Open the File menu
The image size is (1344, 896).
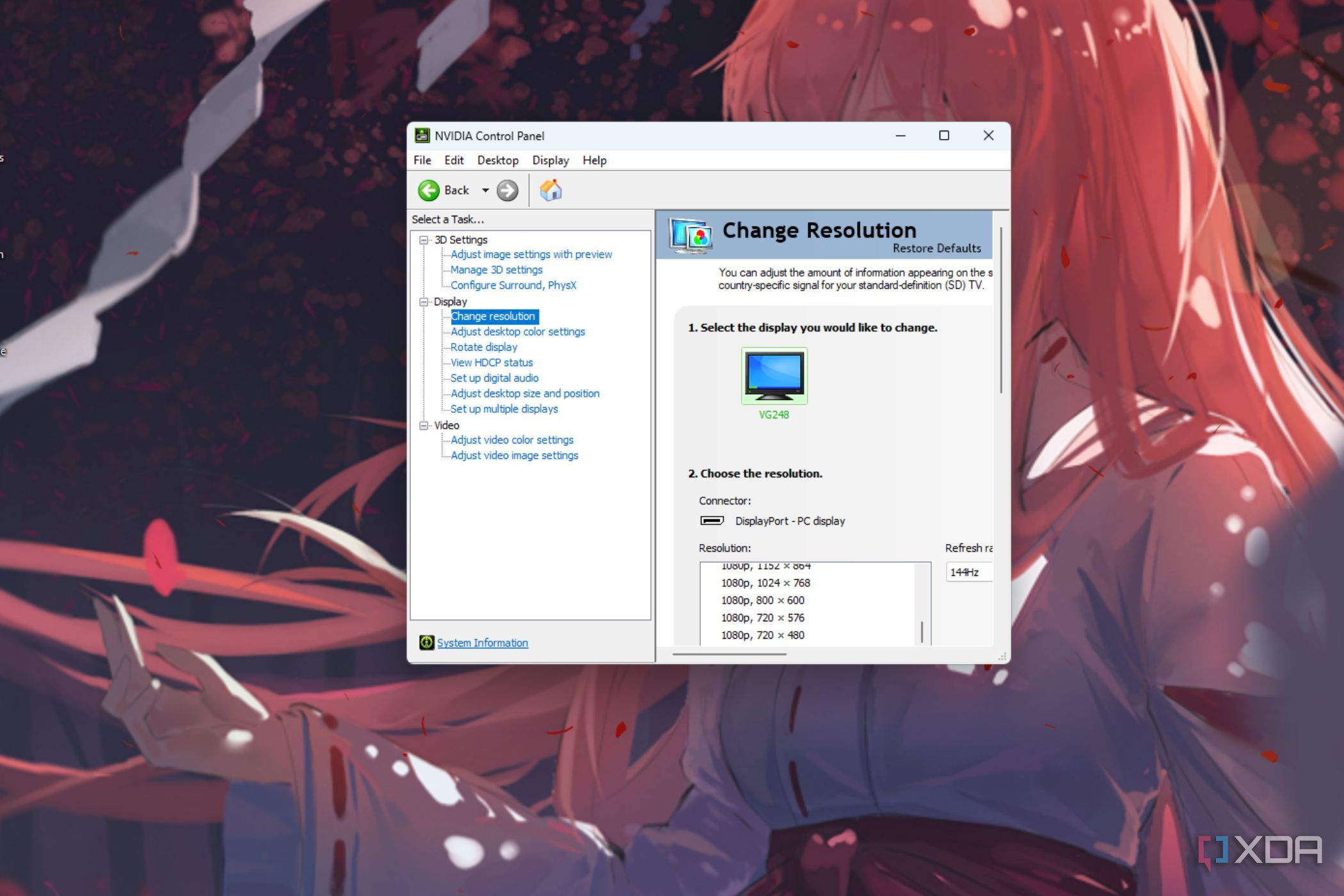422,161
